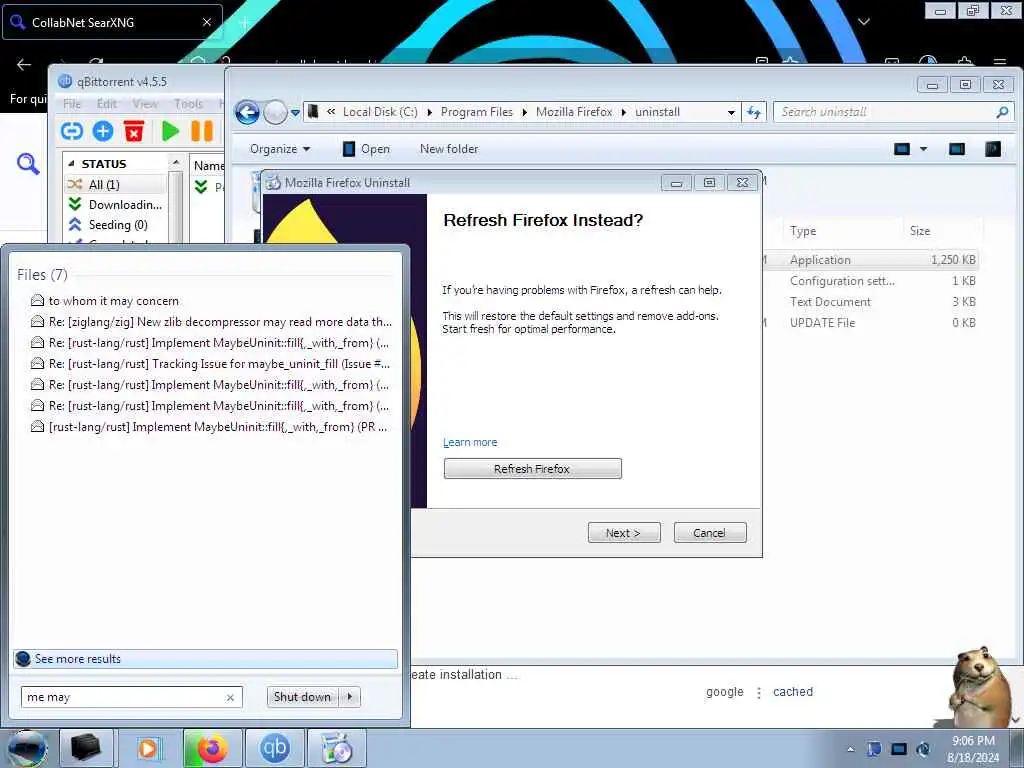Select the Text Document row
Image resolution: width=1024 pixels, height=768 pixels.
[x=871, y=302]
